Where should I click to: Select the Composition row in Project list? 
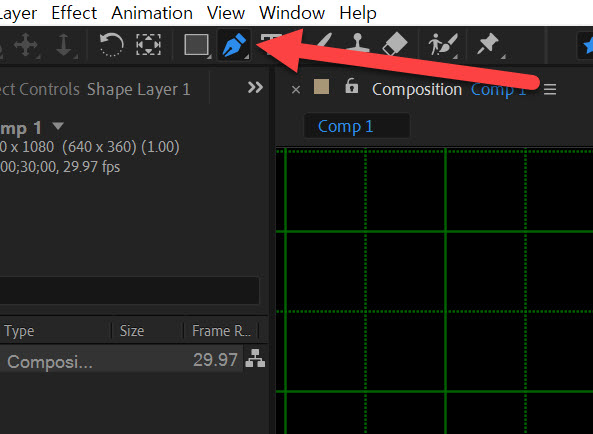(121, 360)
